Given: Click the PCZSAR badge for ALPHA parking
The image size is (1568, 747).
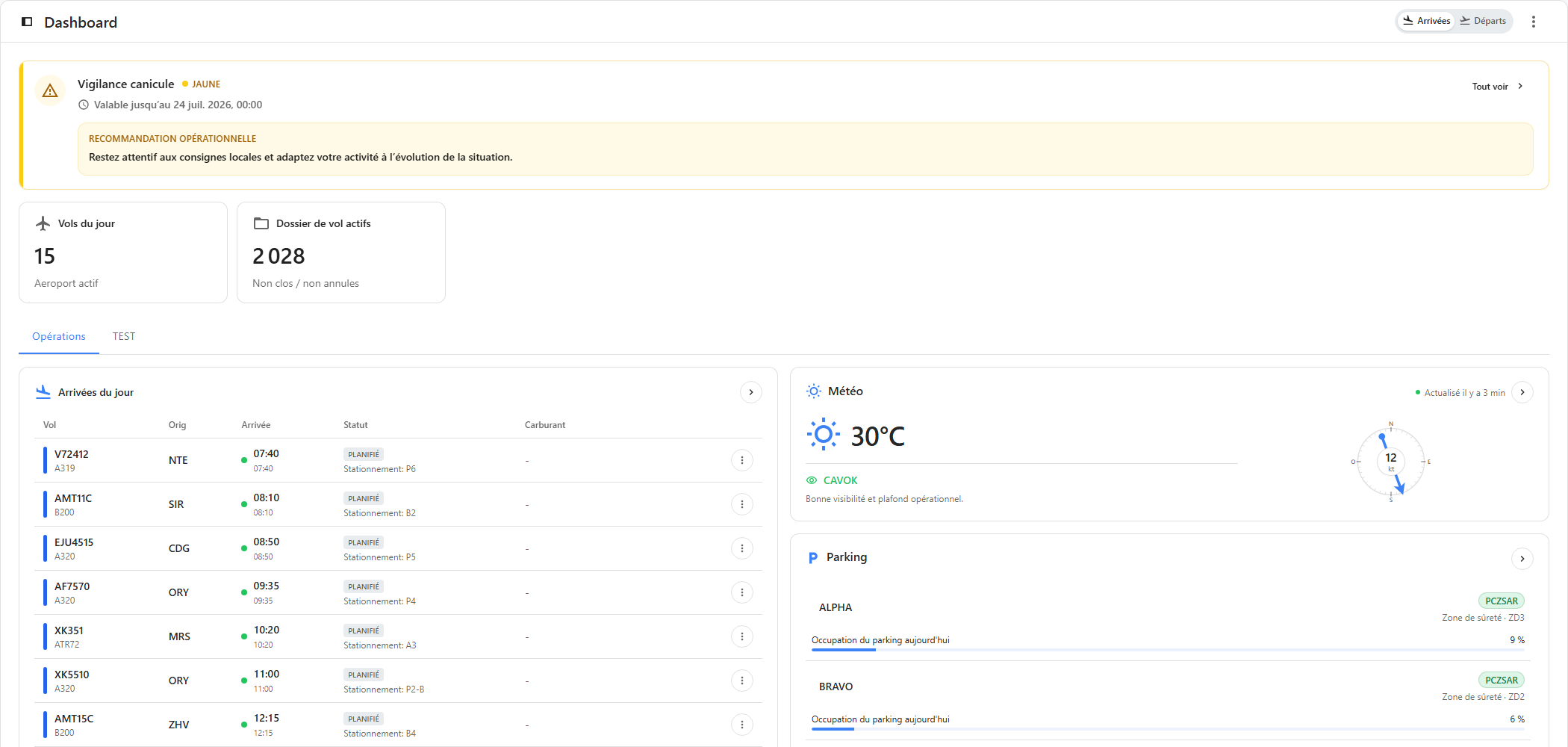Looking at the screenshot, I should [x=1502, y=601].
